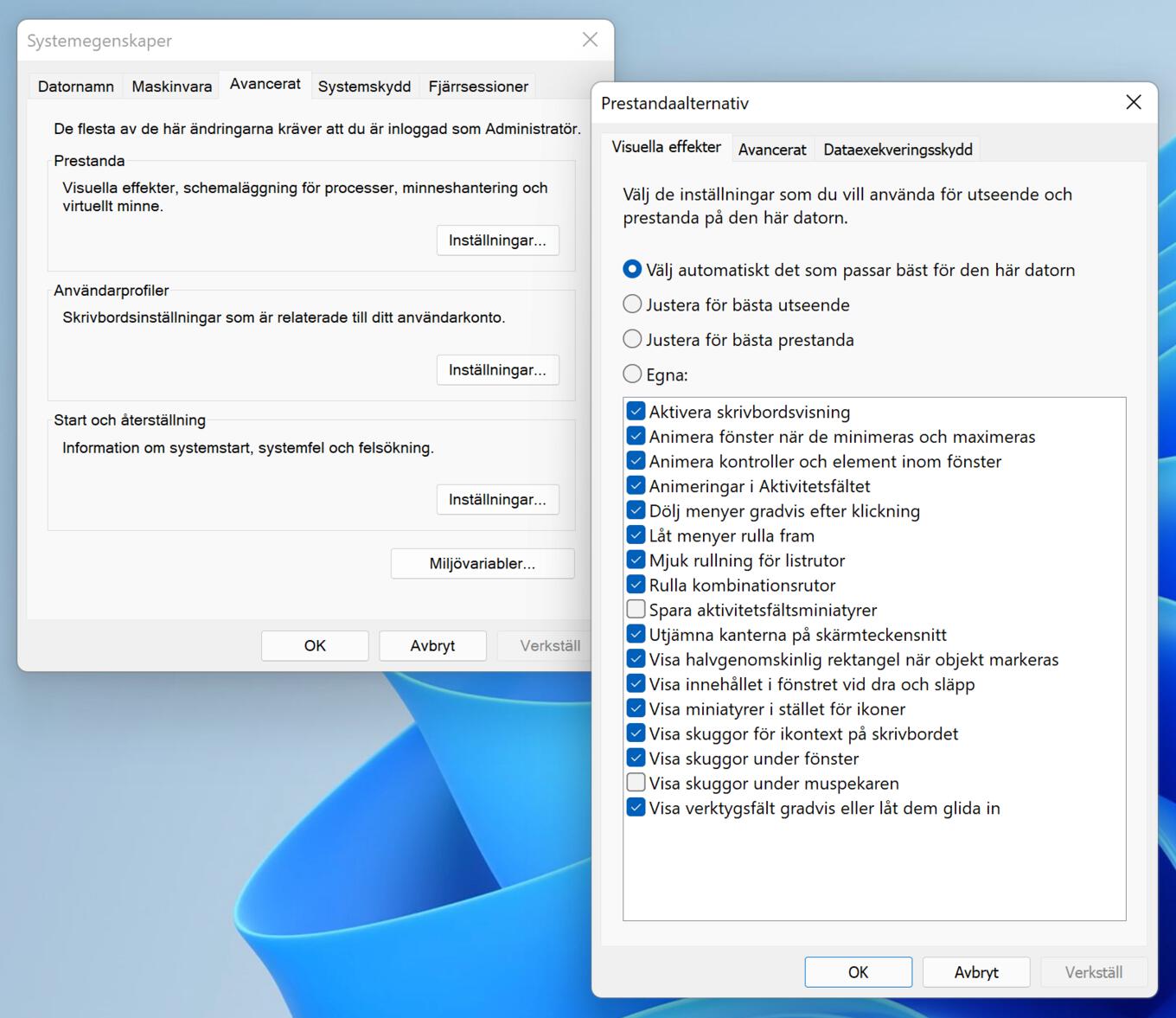This screenshot has width=1176, height=1018.
Task: Close the Prestandaalternativ dialog
Action: tap(1134, 103)
